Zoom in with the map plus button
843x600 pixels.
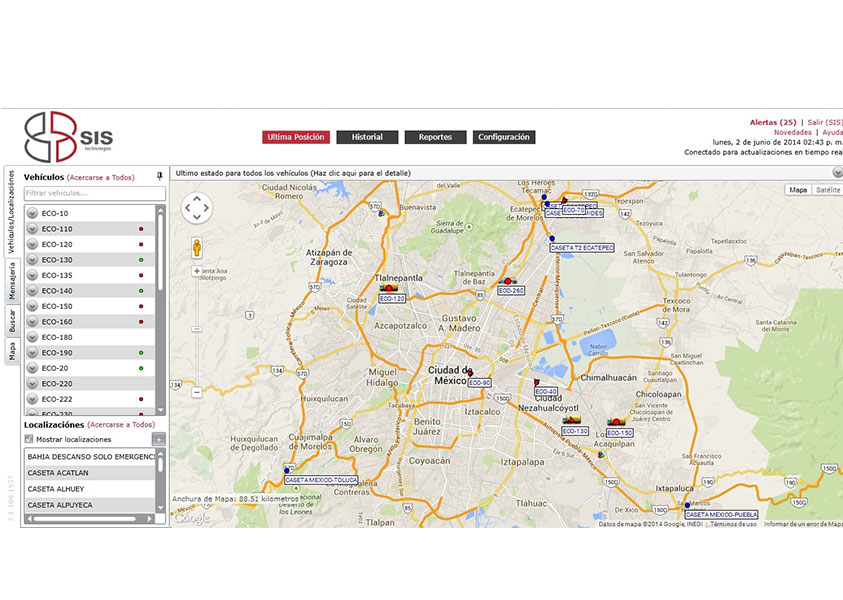pyautogui.click(x=197, y=272)
